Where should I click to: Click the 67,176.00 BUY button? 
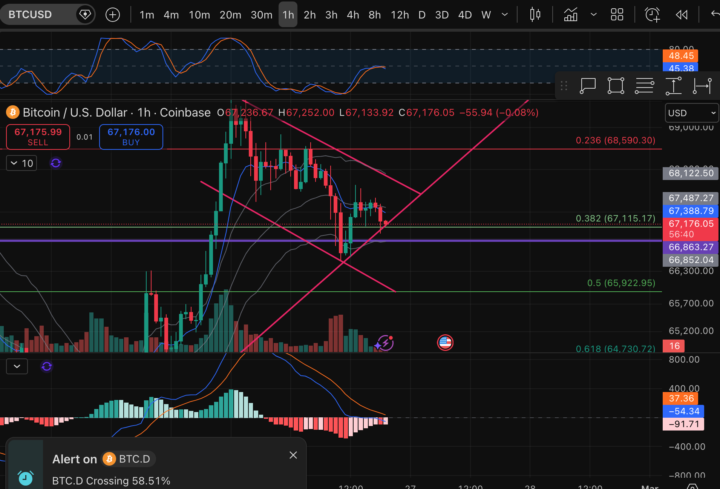pos(131,137)
